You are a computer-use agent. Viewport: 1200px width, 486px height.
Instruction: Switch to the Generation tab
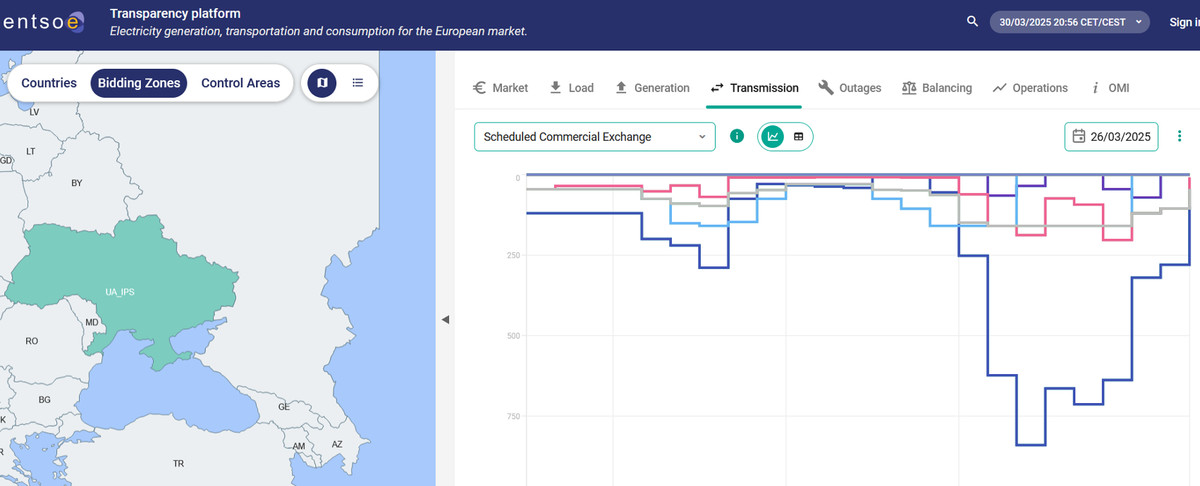pyautogui.click(x=651, y=88)
